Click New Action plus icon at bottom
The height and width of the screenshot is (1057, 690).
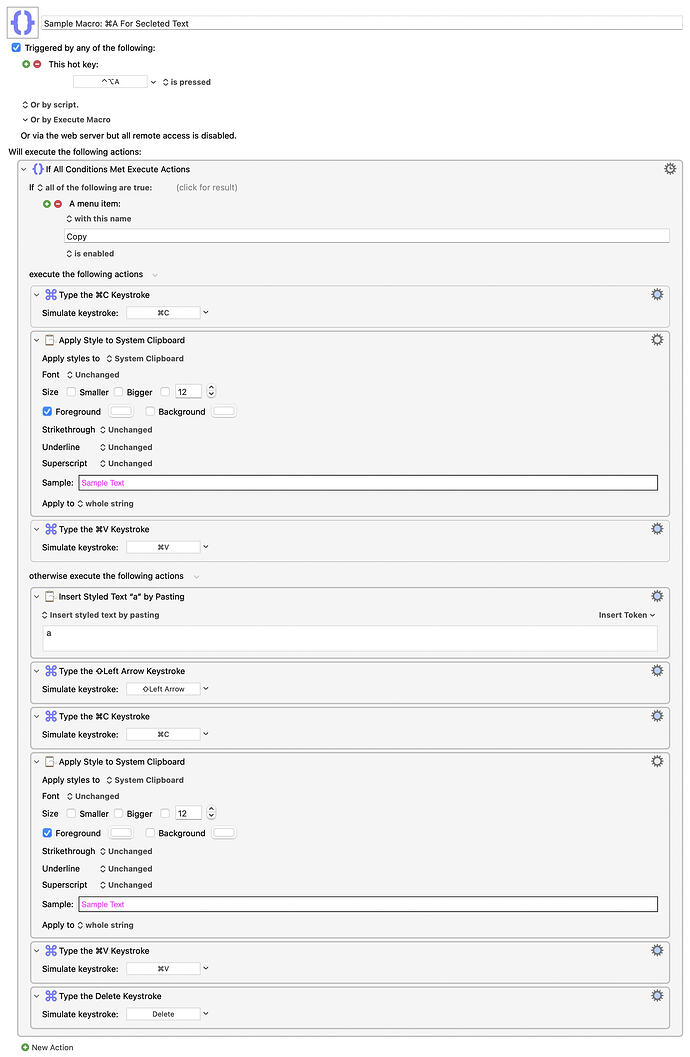[25, 1048]
